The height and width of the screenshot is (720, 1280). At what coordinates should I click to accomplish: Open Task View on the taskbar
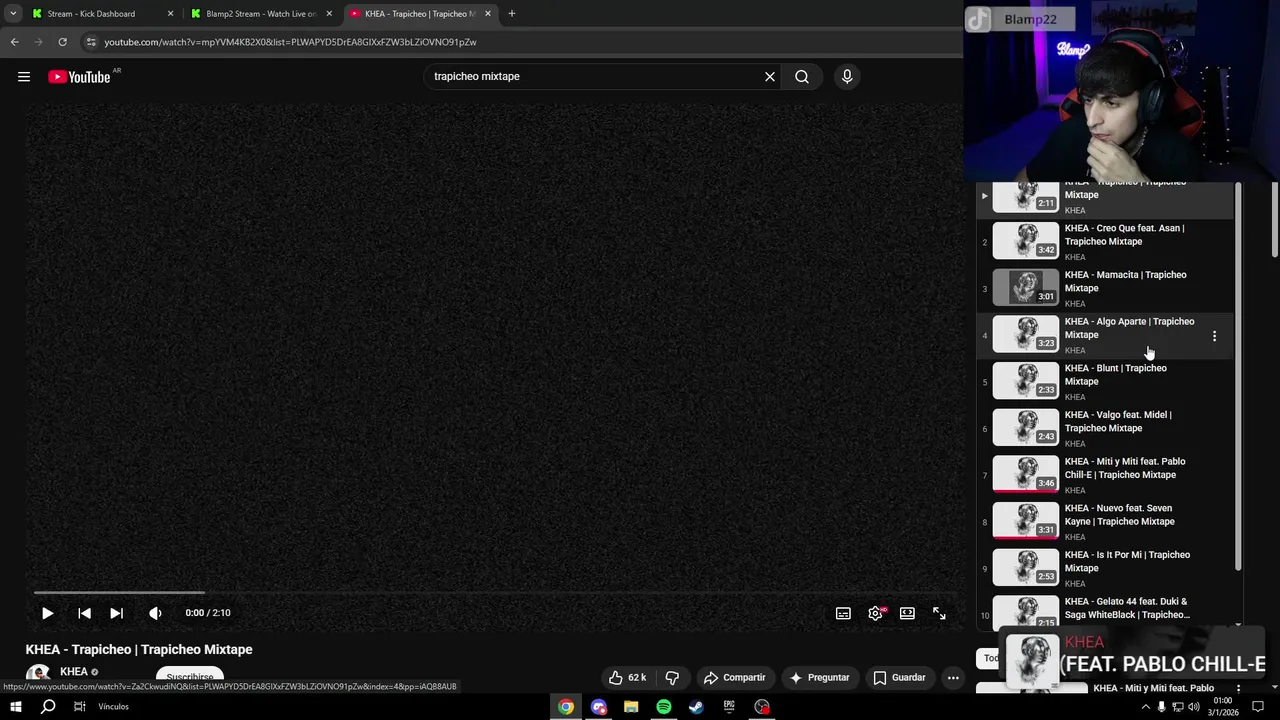click(x=80, y=707)
